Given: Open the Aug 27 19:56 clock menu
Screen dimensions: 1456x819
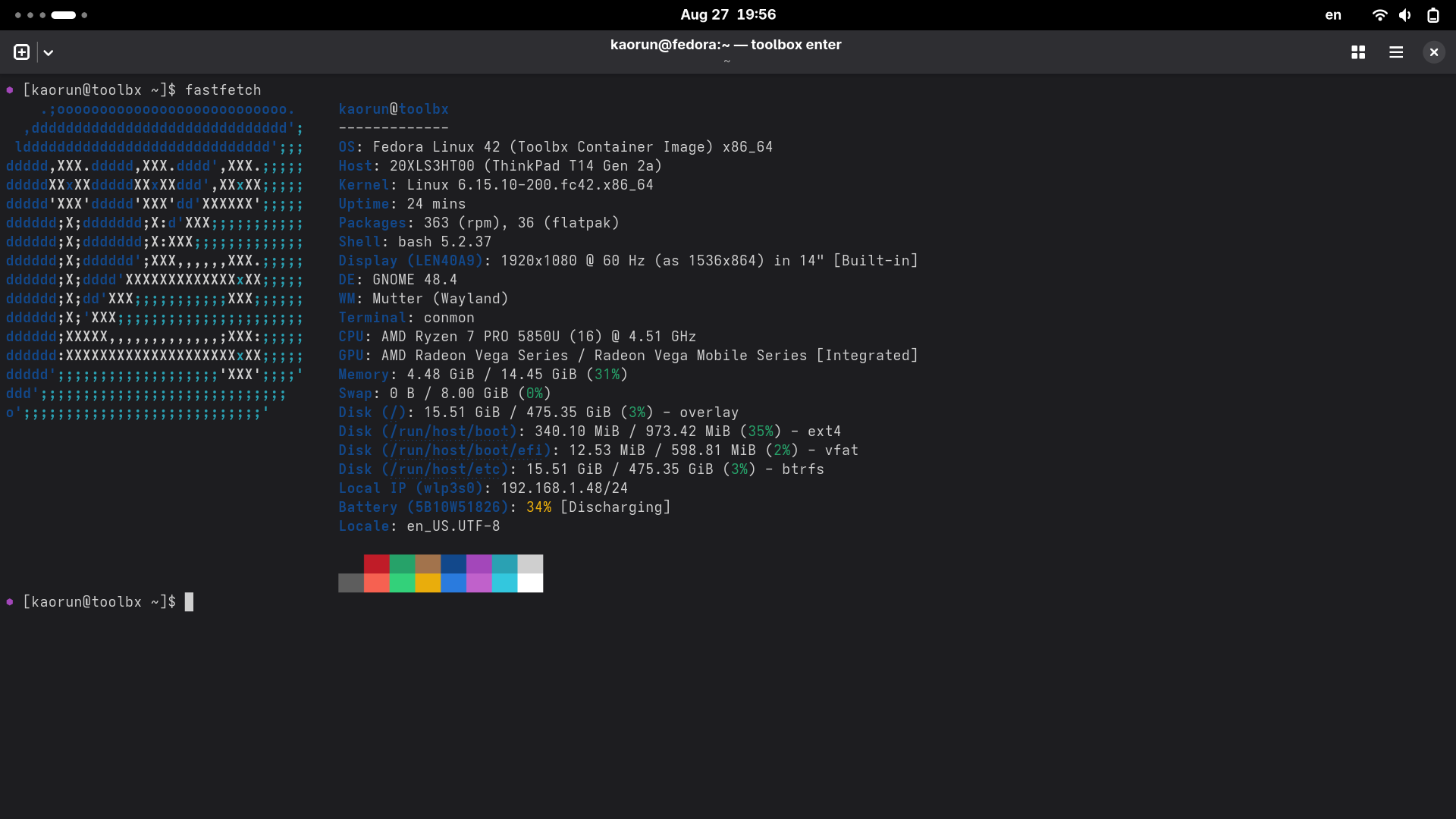Looking at the screenshot, I should [728, 14].
